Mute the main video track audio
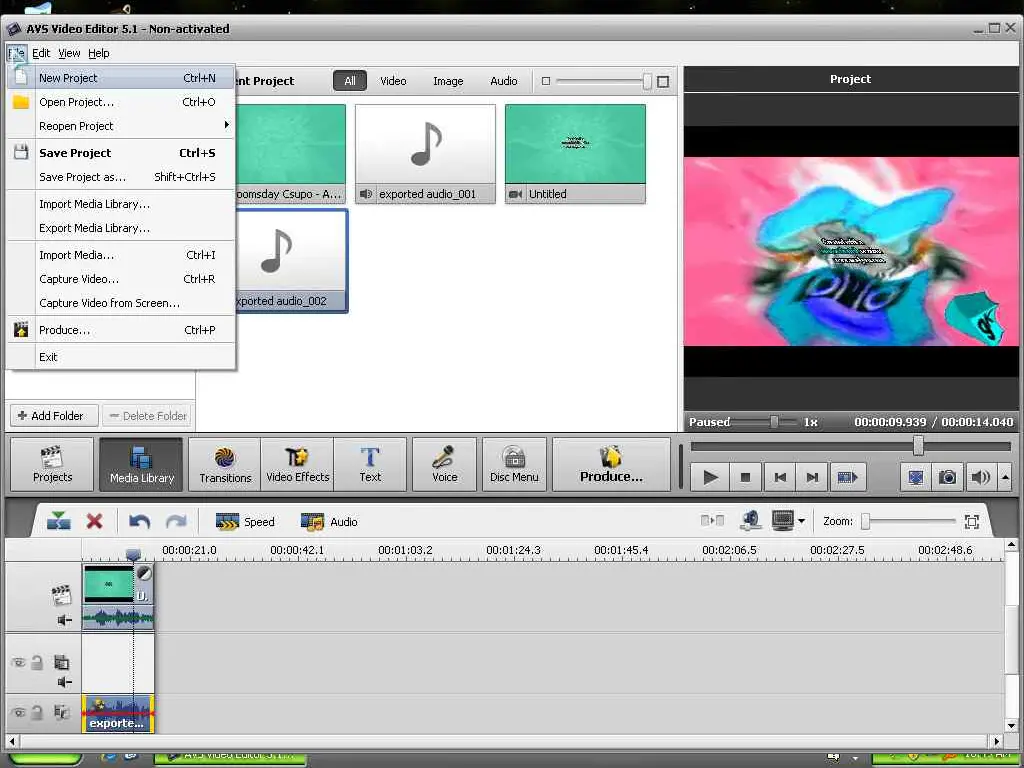Screen dimensions: 1024x768 [64, 620]
